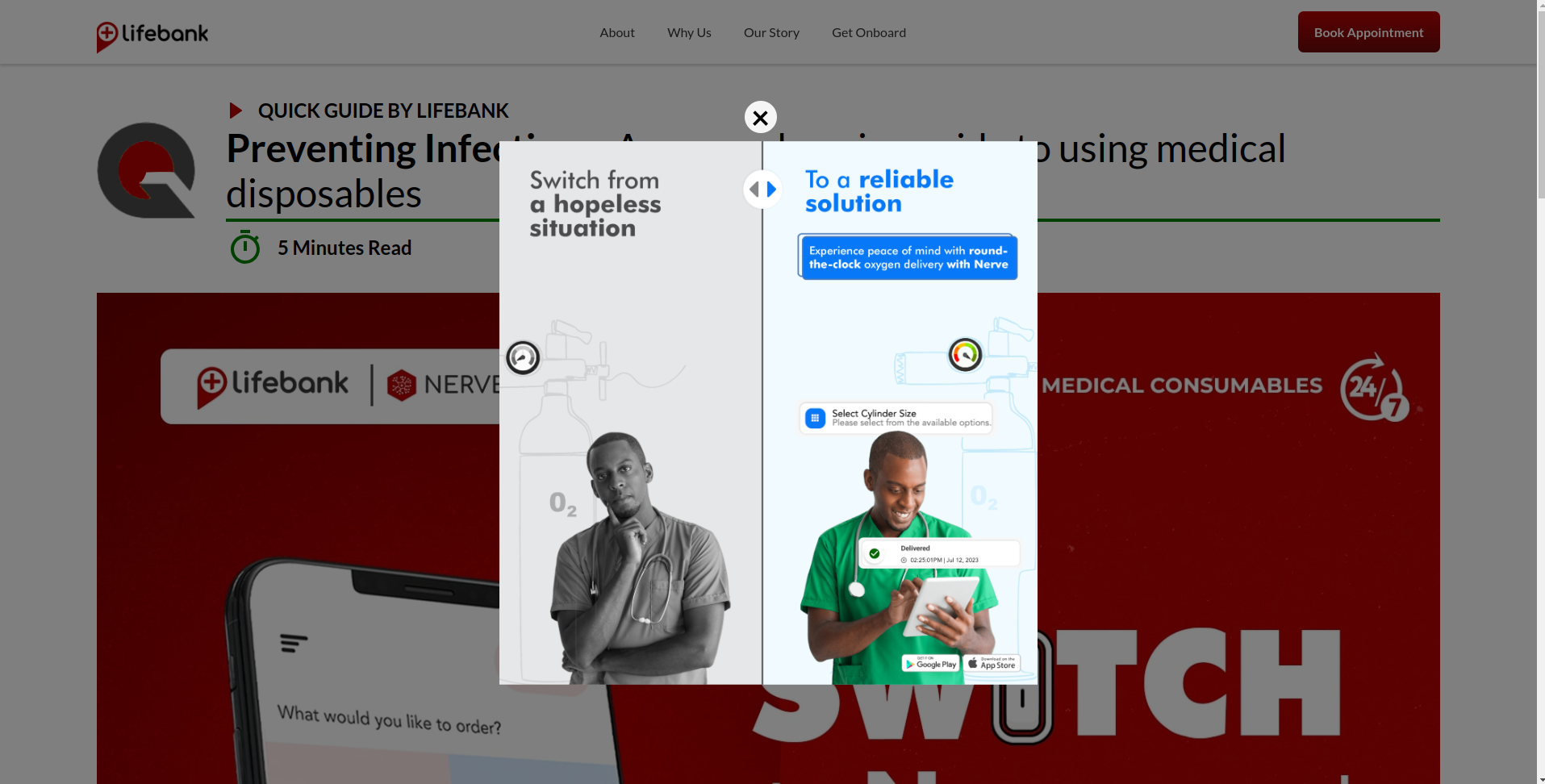The image size is (1545, 784).
Task: Open the About menu item
Action: (616, 32)
